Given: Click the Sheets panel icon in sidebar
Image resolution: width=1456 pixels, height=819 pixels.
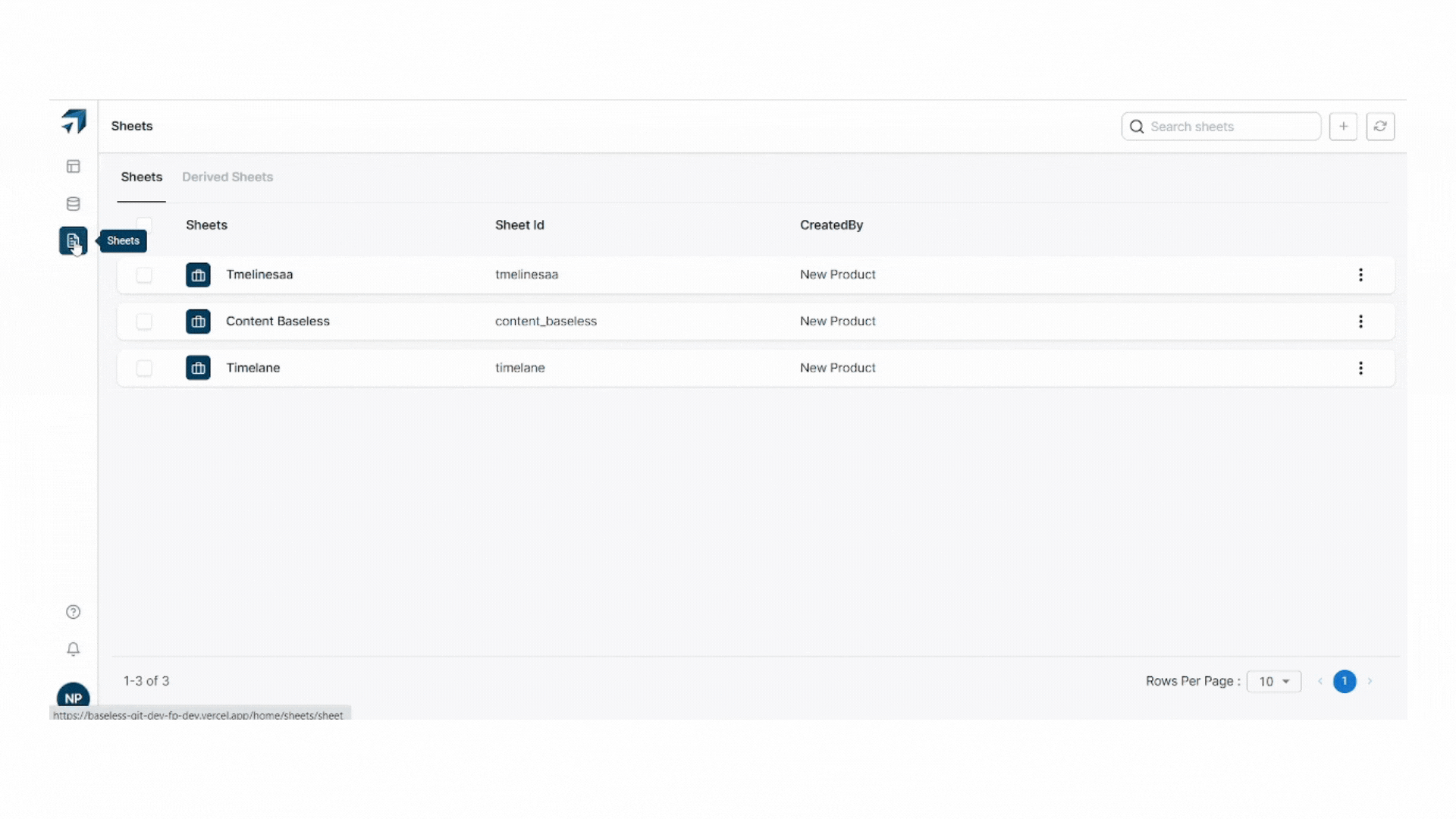Looking at the screenshot, I should point(73,241).
